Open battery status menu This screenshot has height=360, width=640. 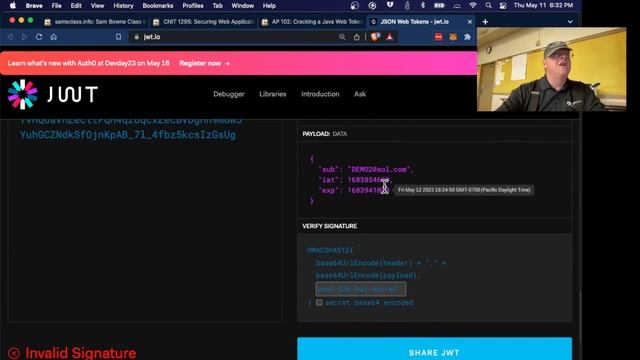[x=439, y=6]
